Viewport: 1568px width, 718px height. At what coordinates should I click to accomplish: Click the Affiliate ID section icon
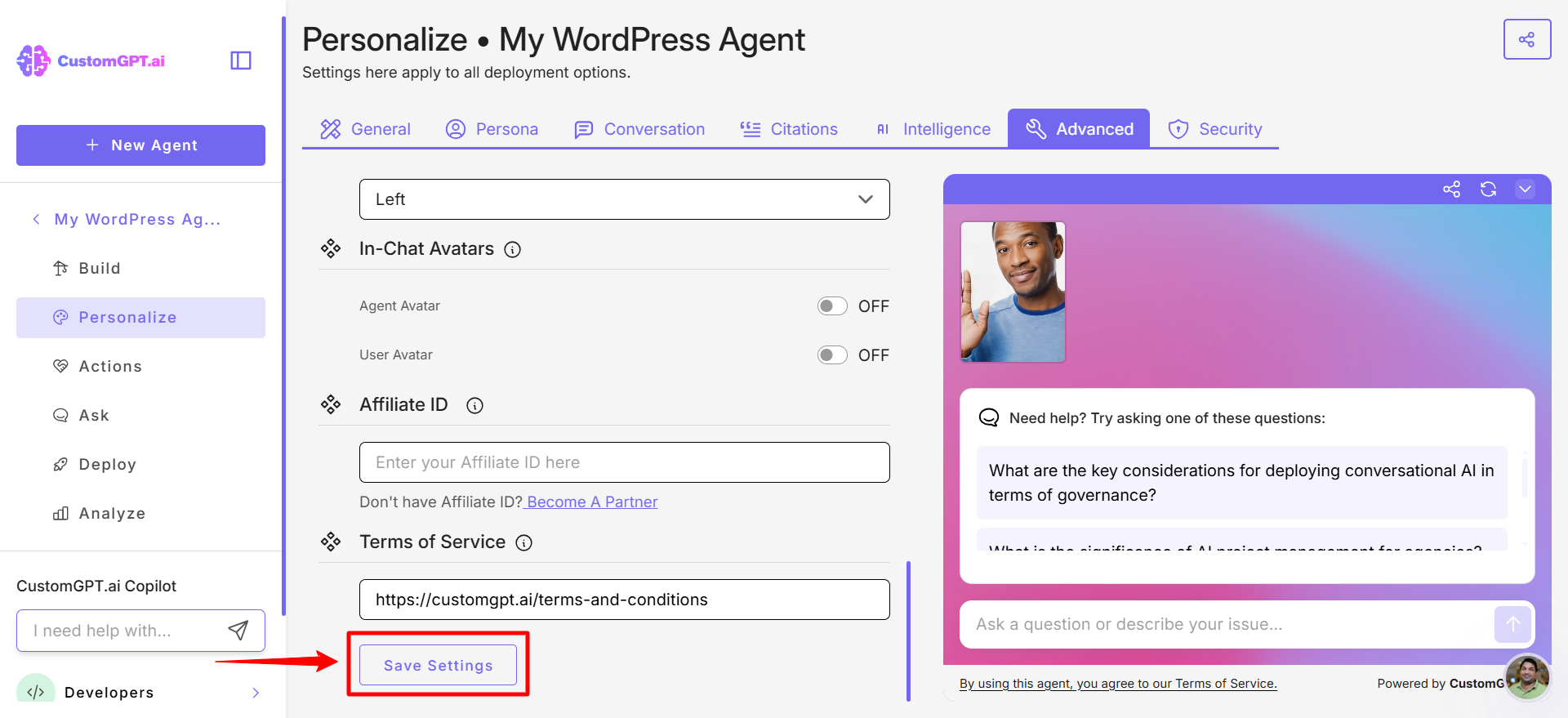pyautogui.click(x=331, y=404)
